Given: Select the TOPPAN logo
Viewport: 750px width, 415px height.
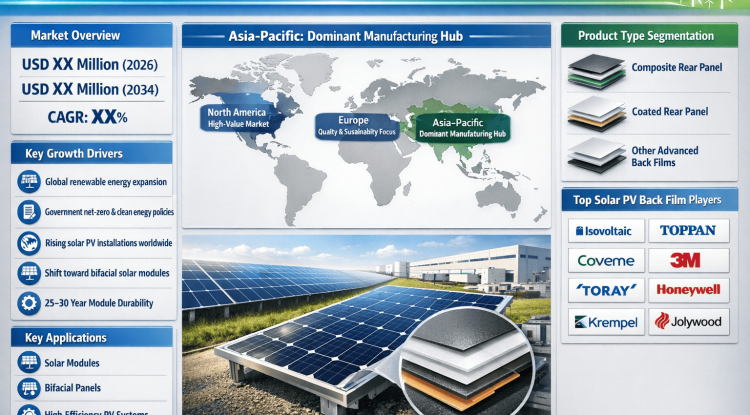Looking at the screenshot, I should click(x=688, y=230).
